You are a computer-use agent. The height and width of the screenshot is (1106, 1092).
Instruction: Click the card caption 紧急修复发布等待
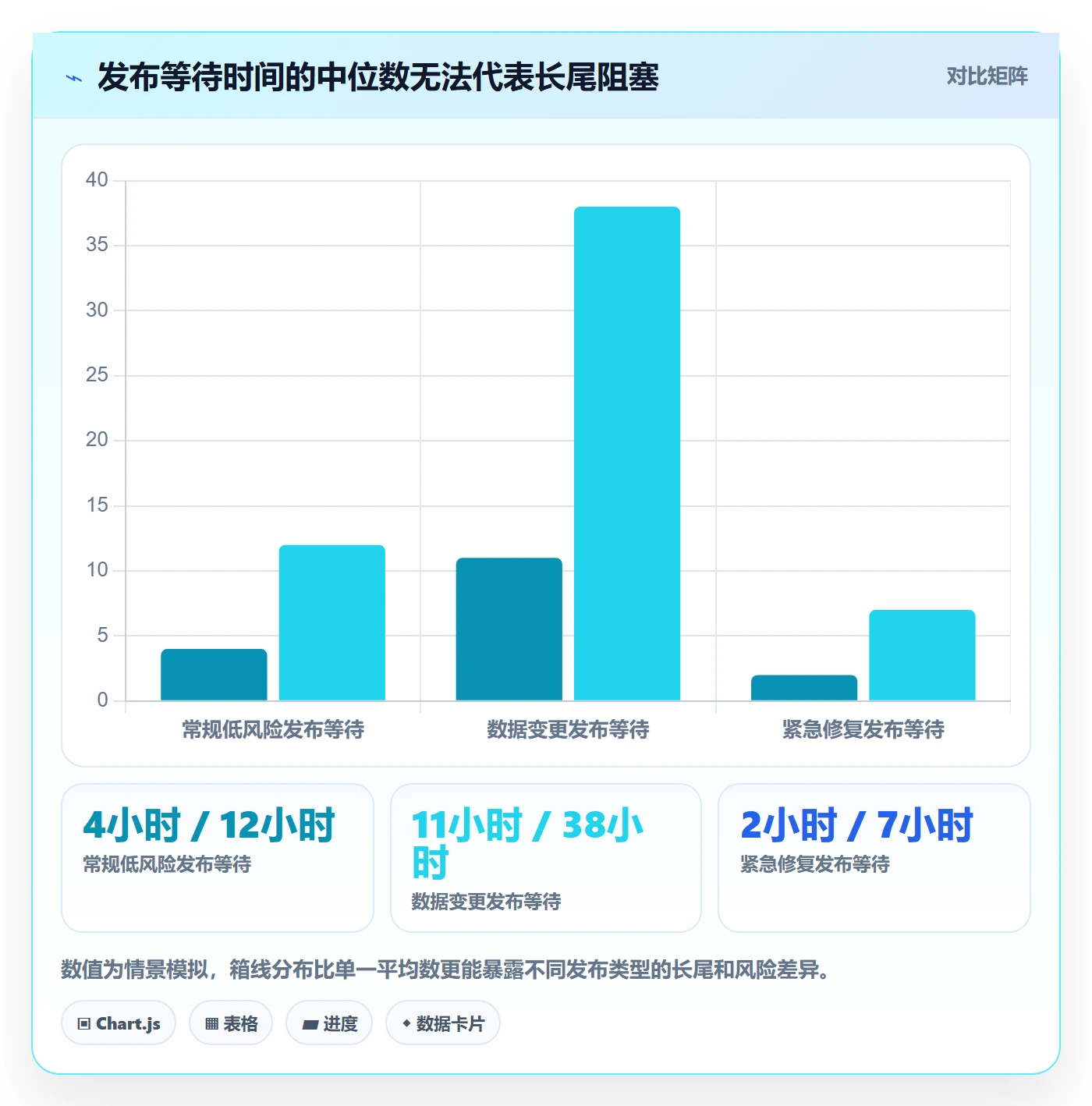click(815, 864)
